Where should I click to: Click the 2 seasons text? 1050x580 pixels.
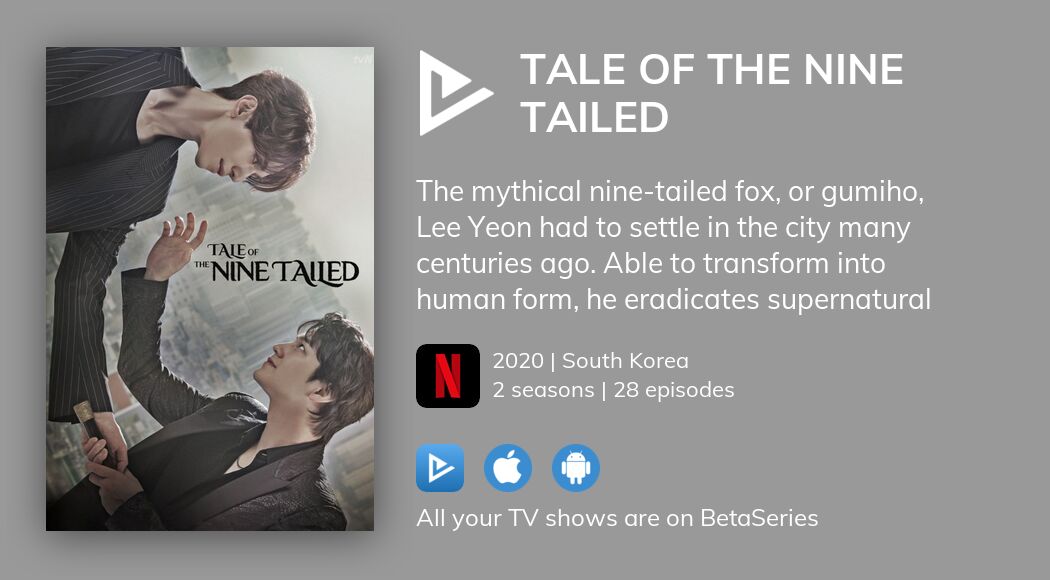(543, 390)
